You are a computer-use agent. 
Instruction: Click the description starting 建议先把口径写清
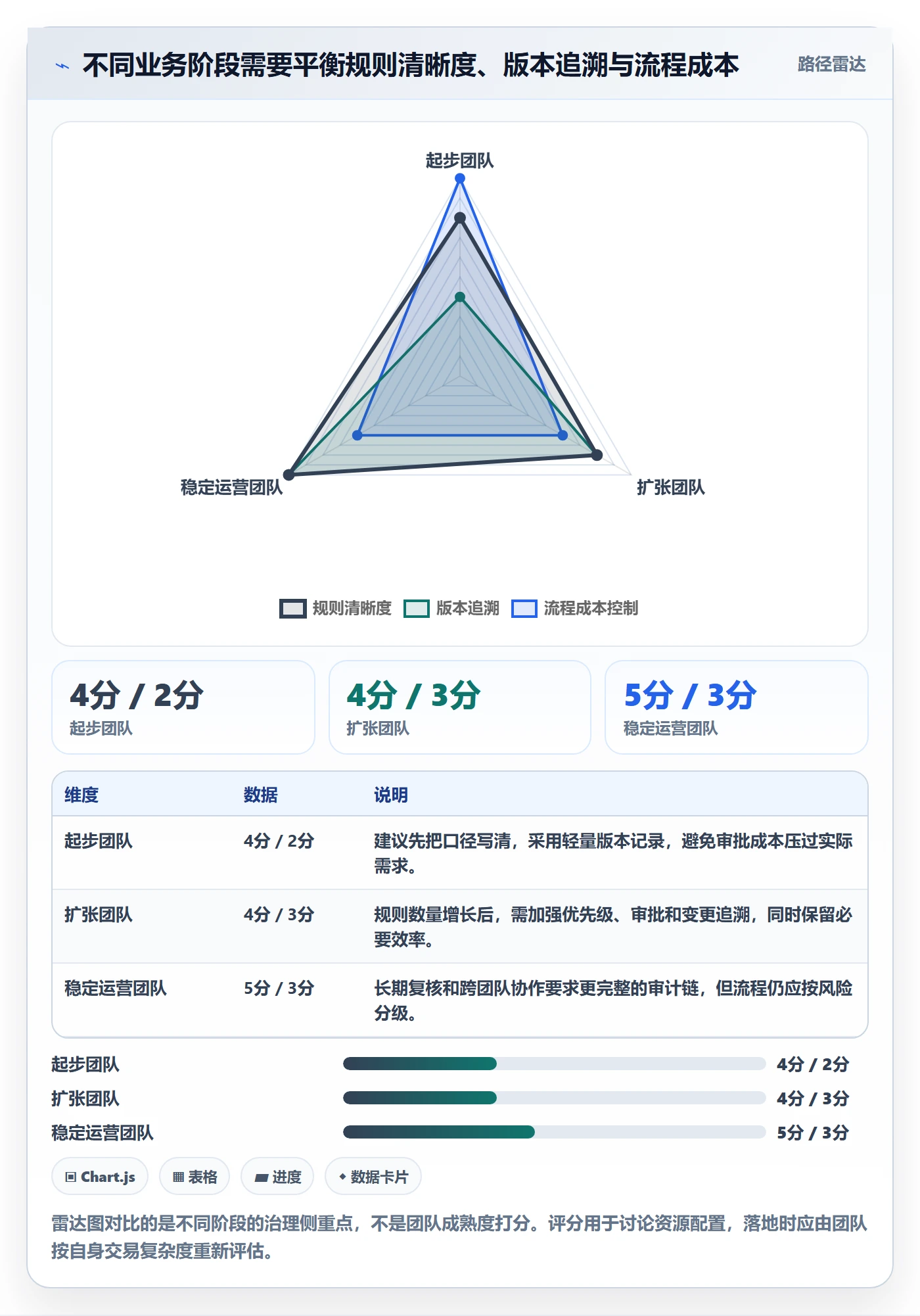point(613,853)
